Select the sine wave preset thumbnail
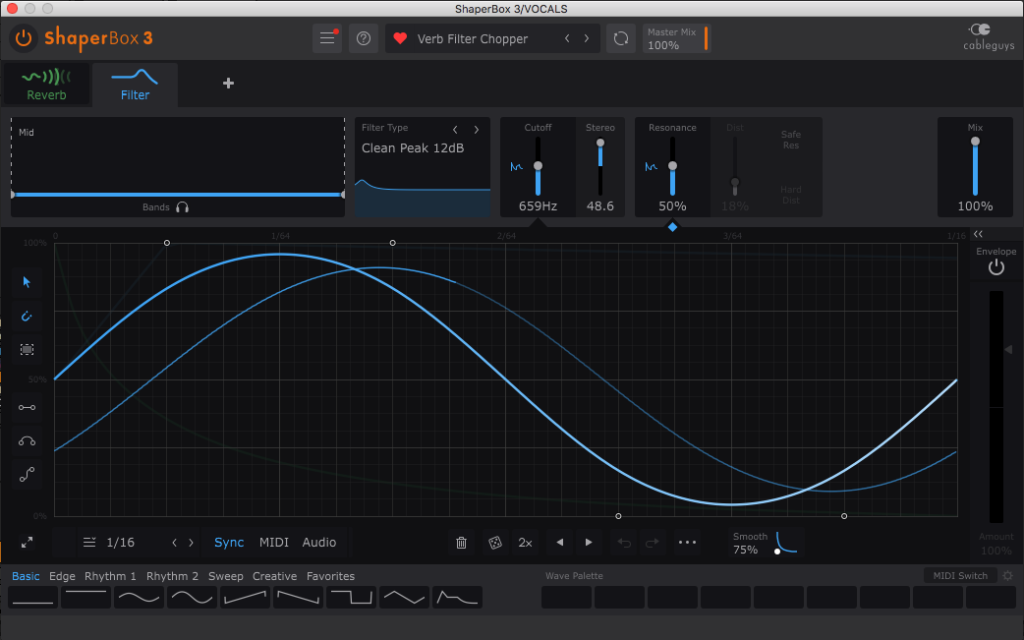Image resolution: width=1024 pixels, height=640 pixels. [139, 598]
